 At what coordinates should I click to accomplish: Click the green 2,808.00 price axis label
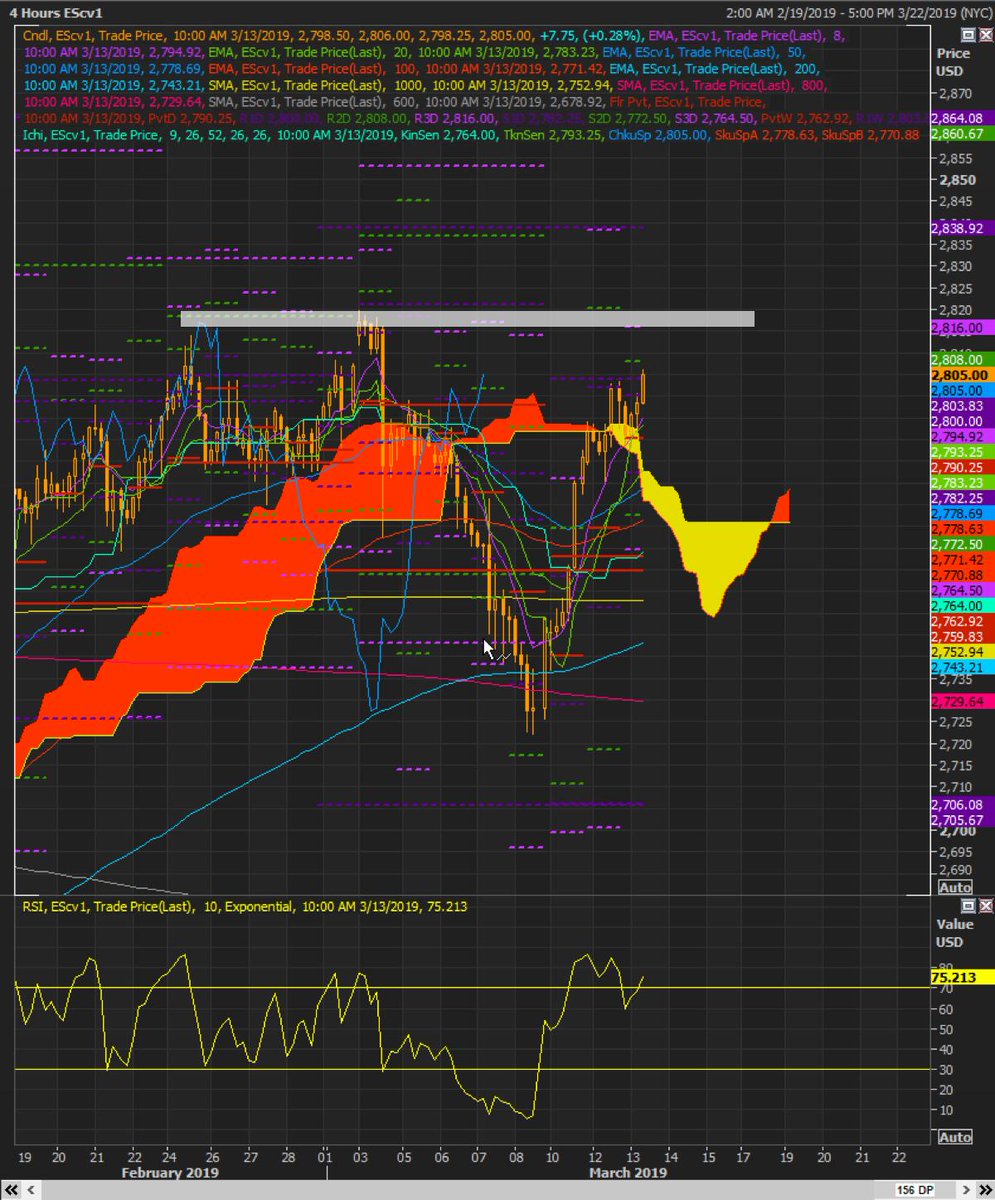point(961,359)
